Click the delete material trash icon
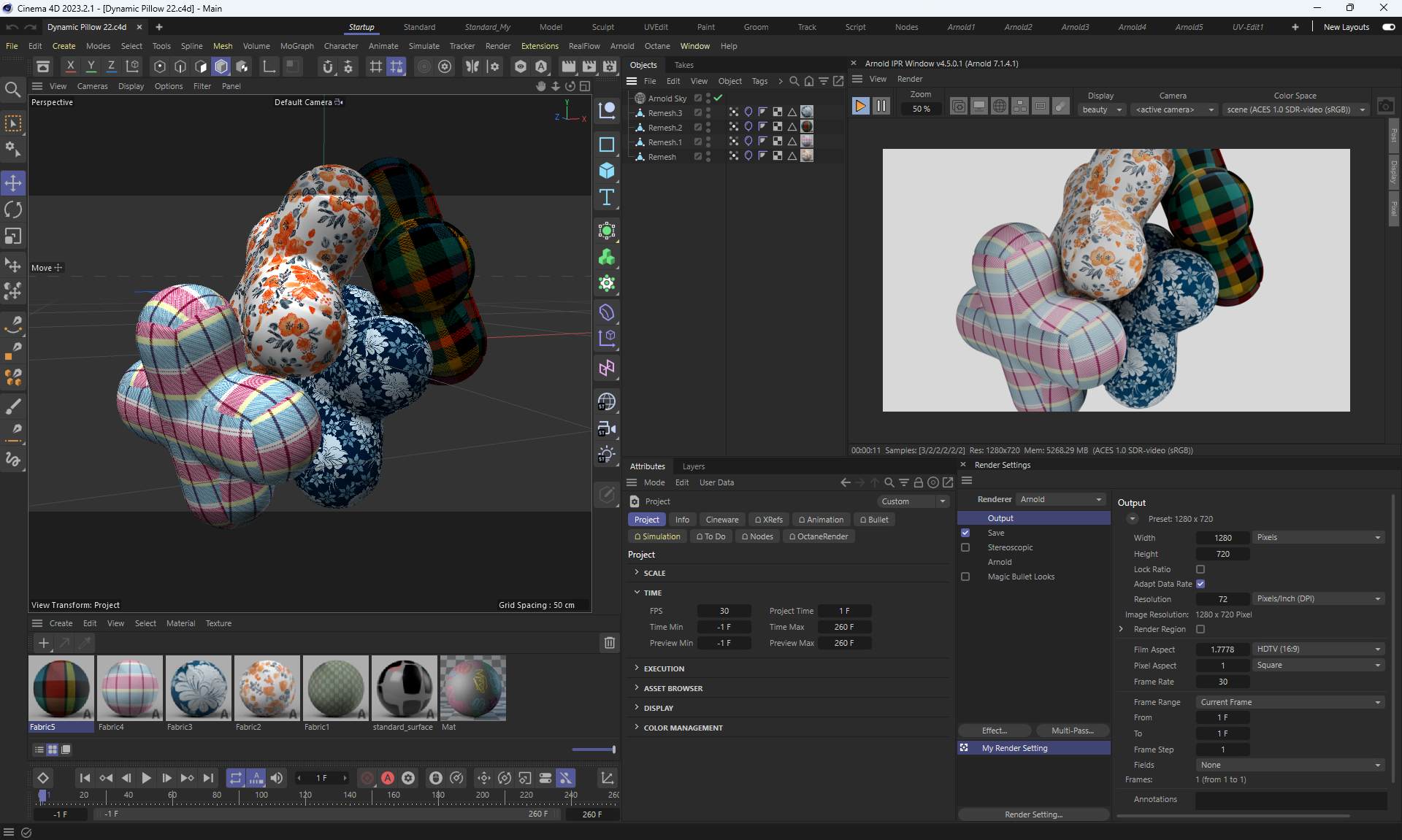 point(609,643)
